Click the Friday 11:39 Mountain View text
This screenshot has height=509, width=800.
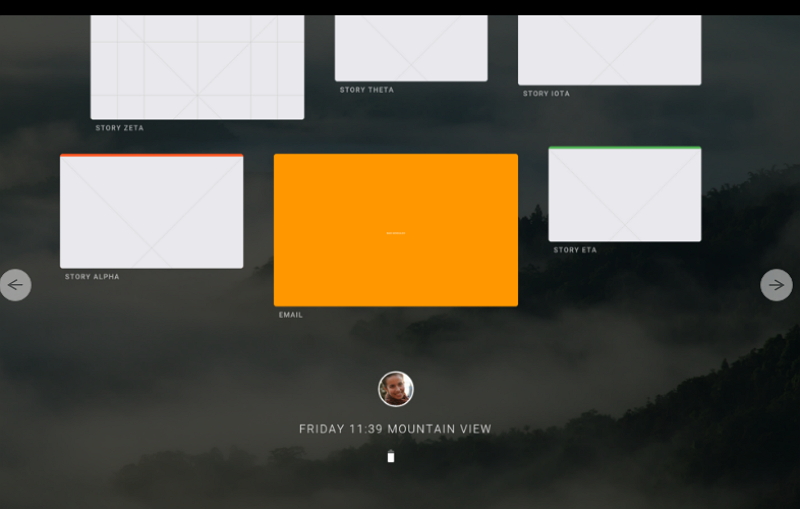coord(395,429)
